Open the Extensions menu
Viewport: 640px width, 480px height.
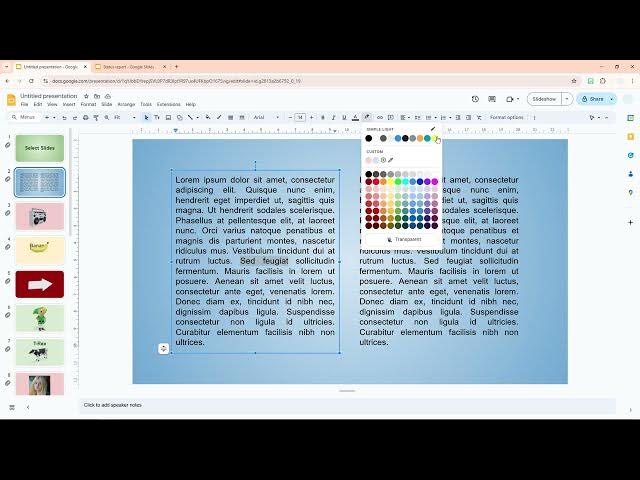tap(169, 104)
